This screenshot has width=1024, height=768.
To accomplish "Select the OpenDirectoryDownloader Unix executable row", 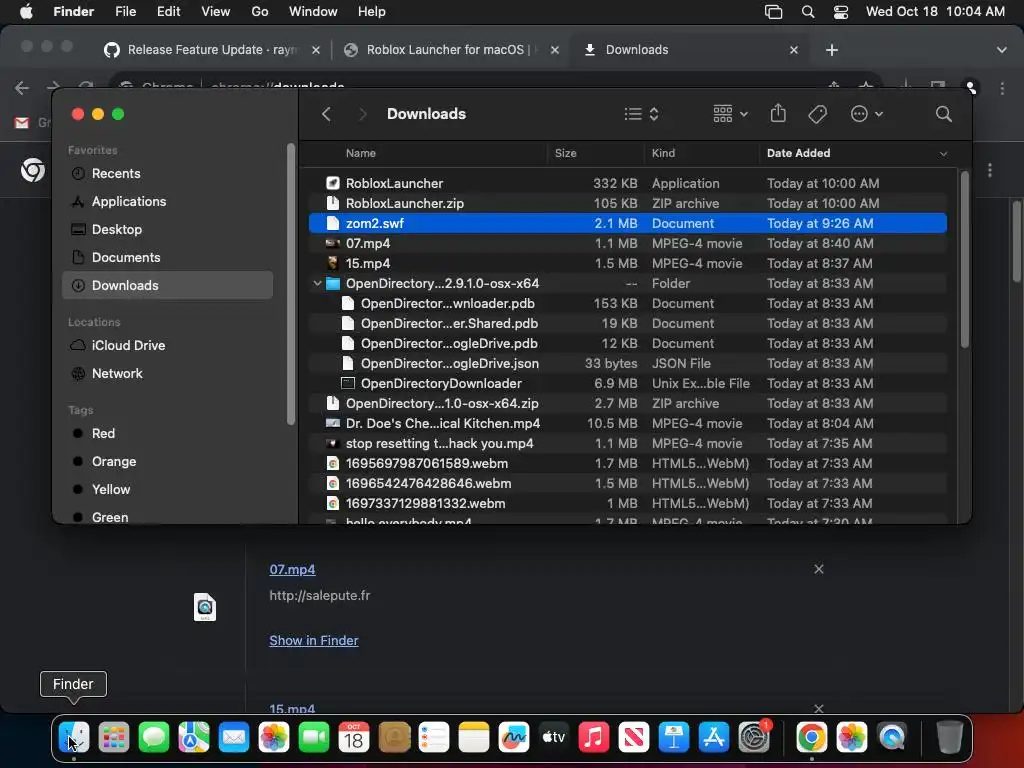I will (628, 384).
